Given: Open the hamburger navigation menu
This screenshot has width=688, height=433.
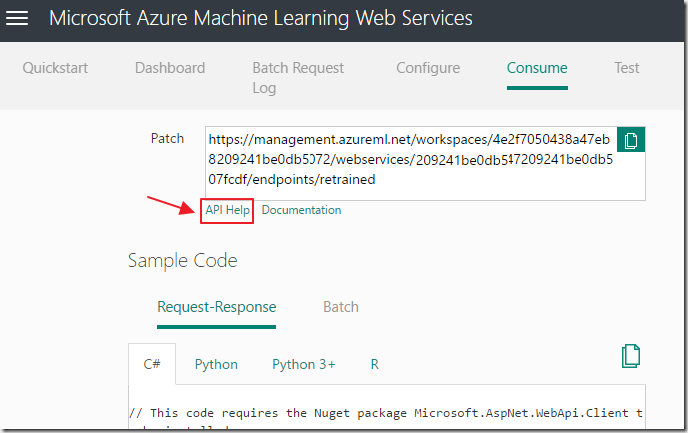Looking at the screenshot, I should 17,18.
